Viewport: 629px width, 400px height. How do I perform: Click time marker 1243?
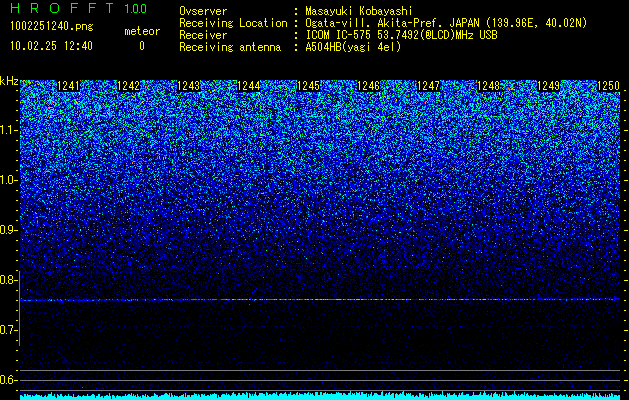(189, 86)
